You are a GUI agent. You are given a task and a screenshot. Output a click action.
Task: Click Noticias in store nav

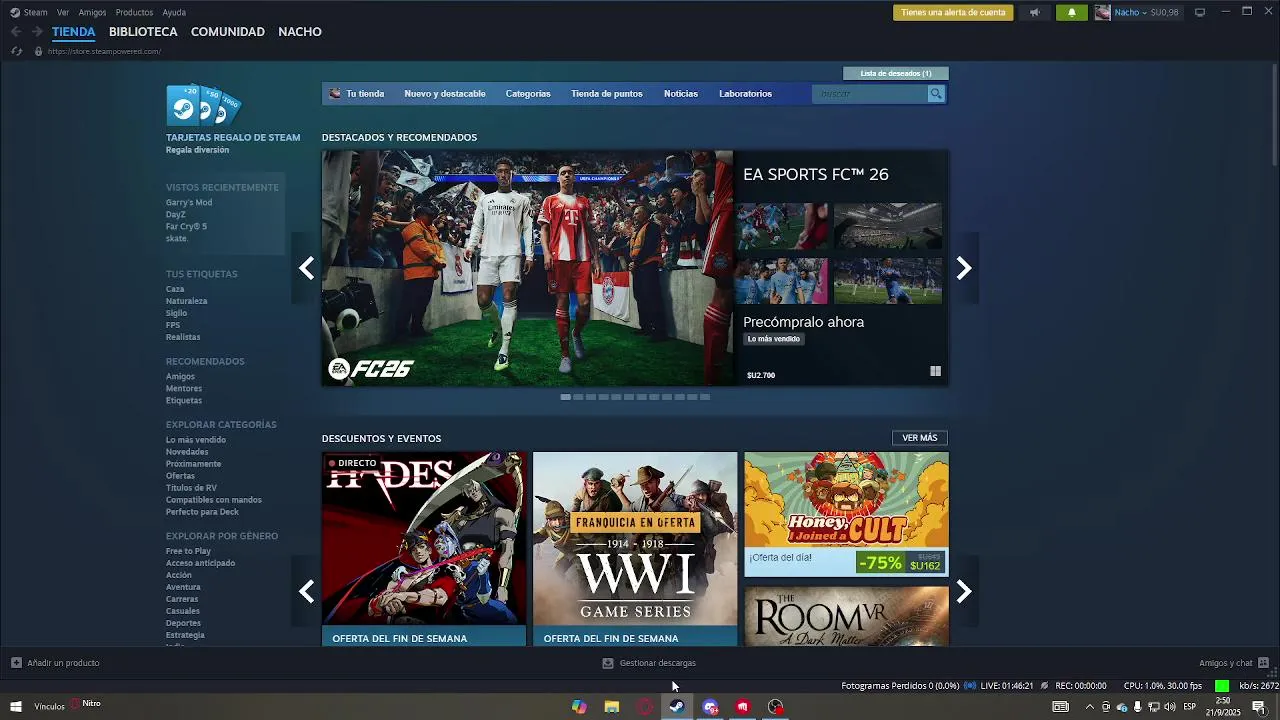[681, 94]
